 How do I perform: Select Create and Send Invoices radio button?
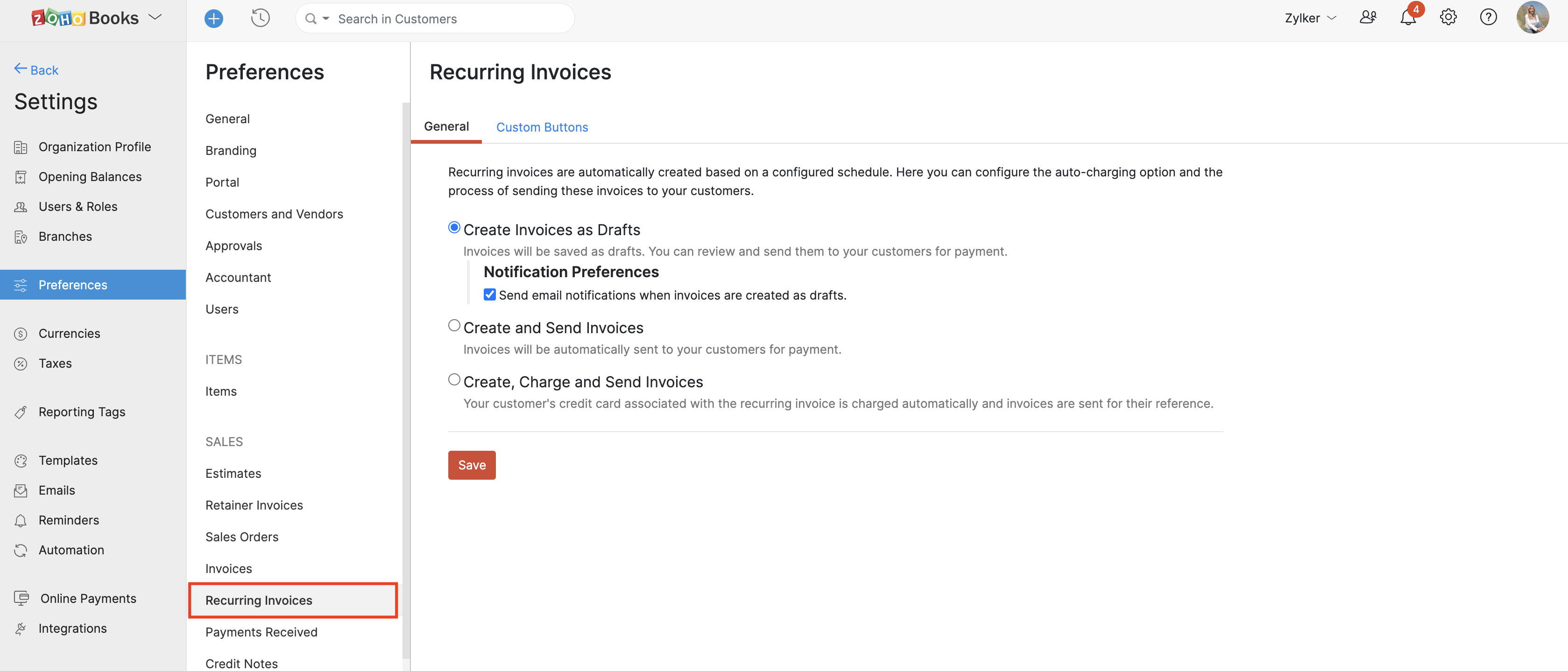click(x=454, y=325)
